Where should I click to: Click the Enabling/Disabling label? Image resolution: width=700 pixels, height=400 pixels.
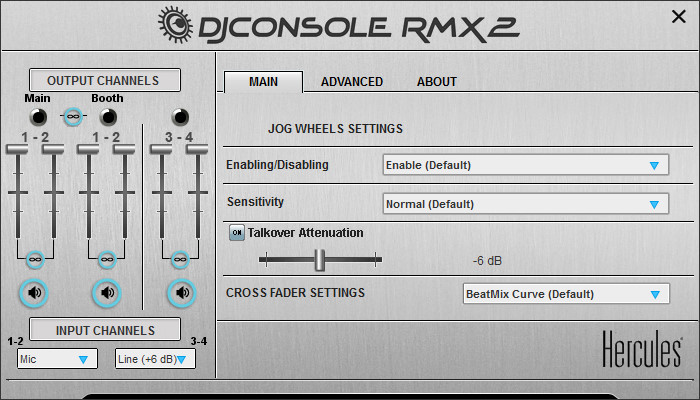[277, 165]
